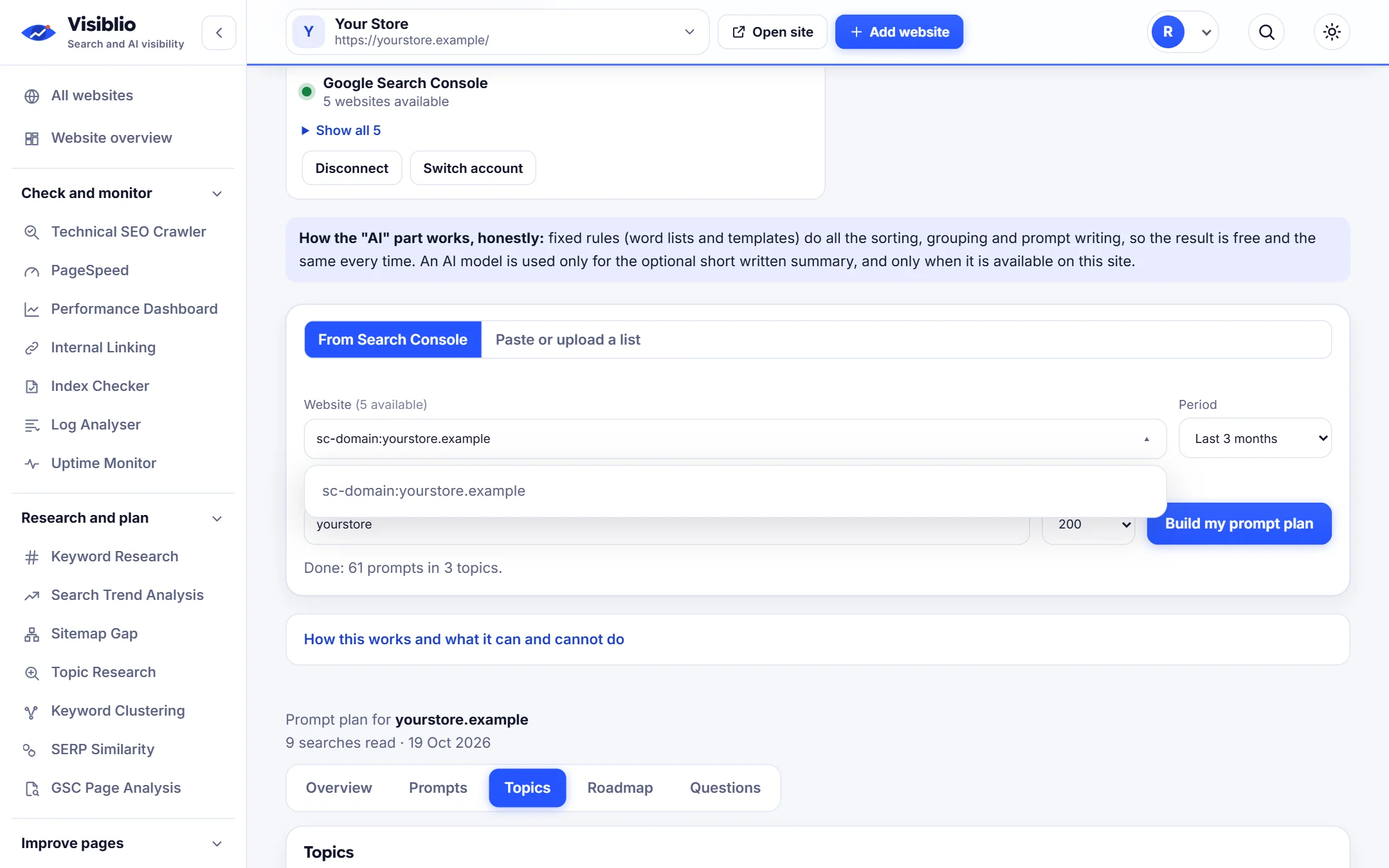
Task: Switch to From Search Console tab
Action: tap(392, 339)
